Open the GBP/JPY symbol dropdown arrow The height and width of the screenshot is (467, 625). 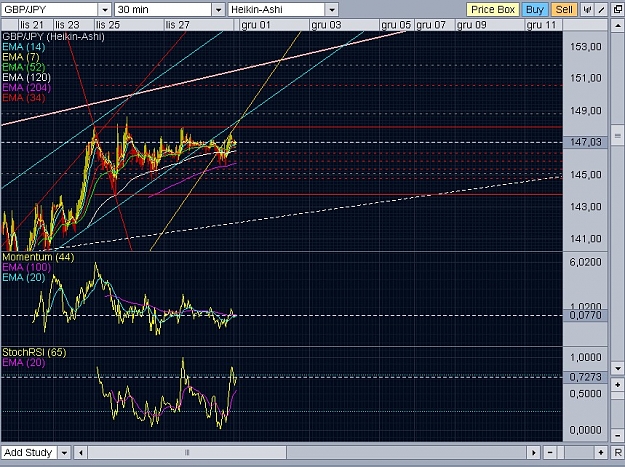pyautogui.click(x=105, y=10)
